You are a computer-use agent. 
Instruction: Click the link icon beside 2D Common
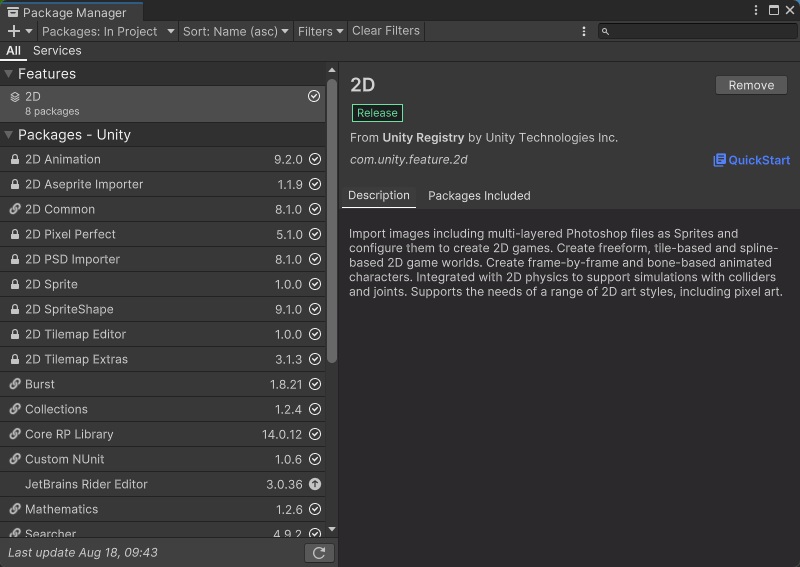coord(15,209)
